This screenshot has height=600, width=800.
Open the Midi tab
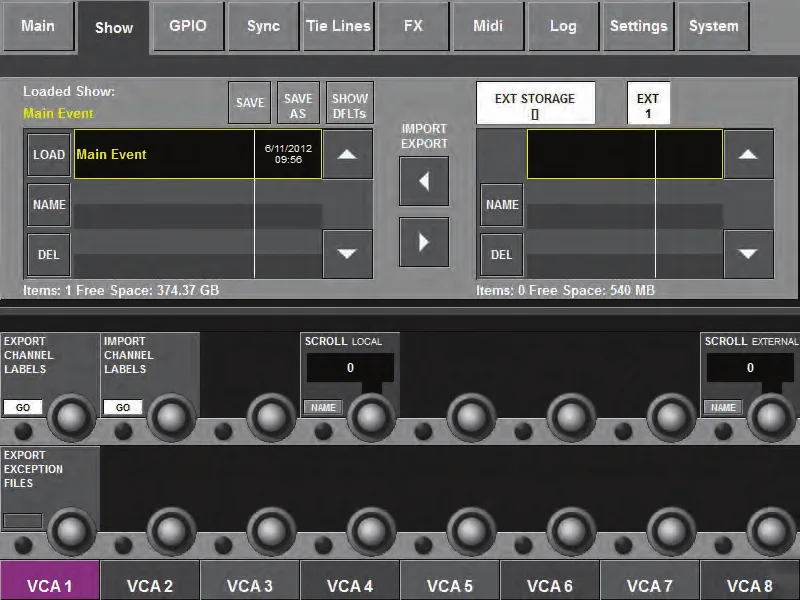[x=488, y=26]
